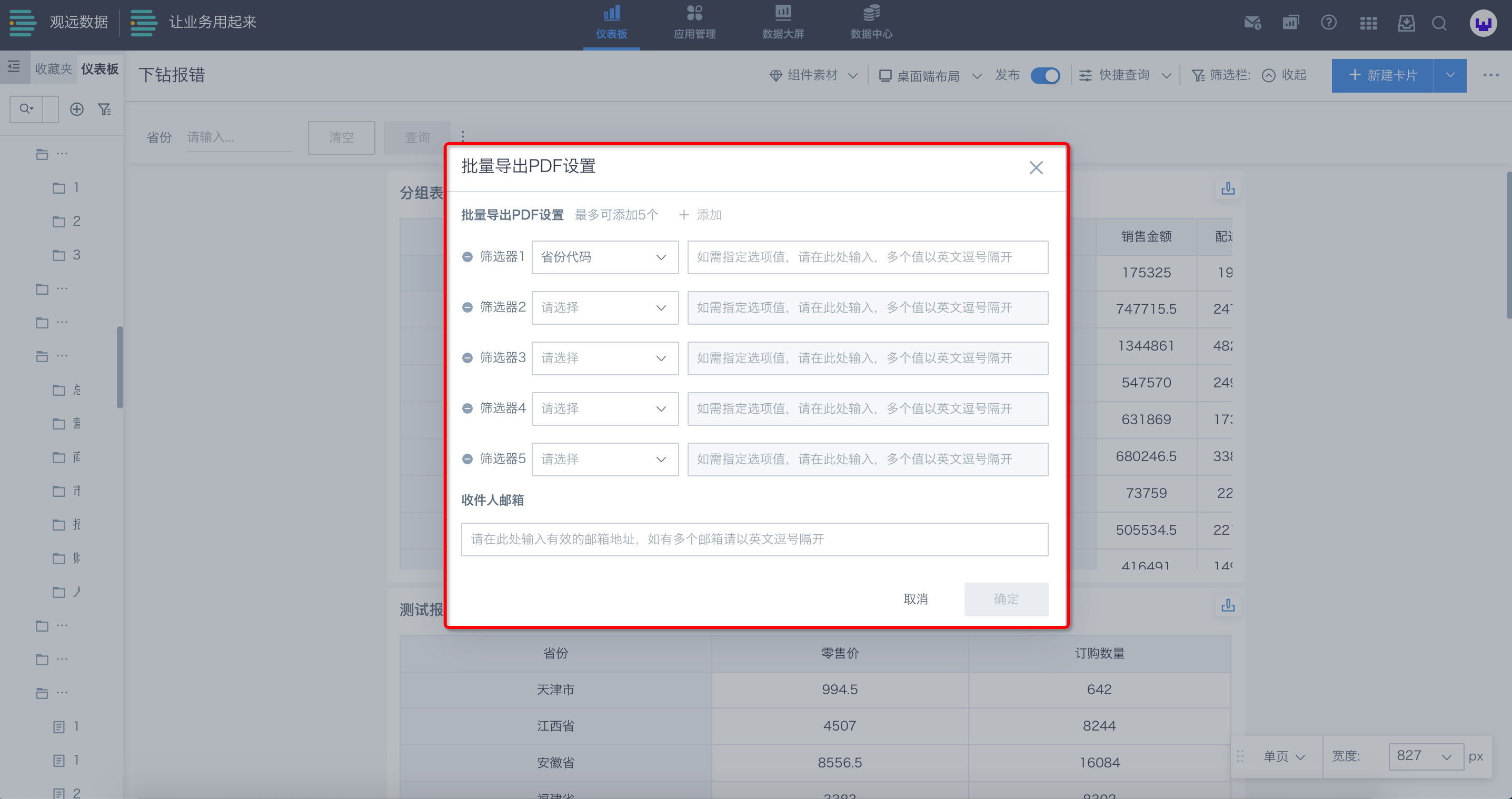Viewport: 1512px width, 799px height.
Task: Collapse the left sidebar with the menu icon
Action: pyautogui.click(x=14, y=67)
